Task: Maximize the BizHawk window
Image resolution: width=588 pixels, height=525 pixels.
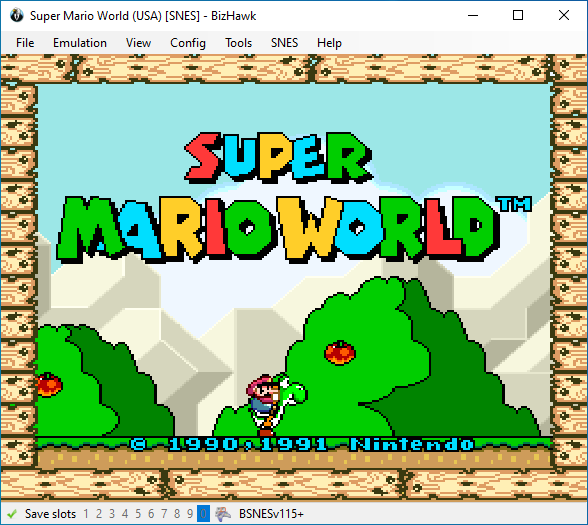Action: [x=518, y=15]
